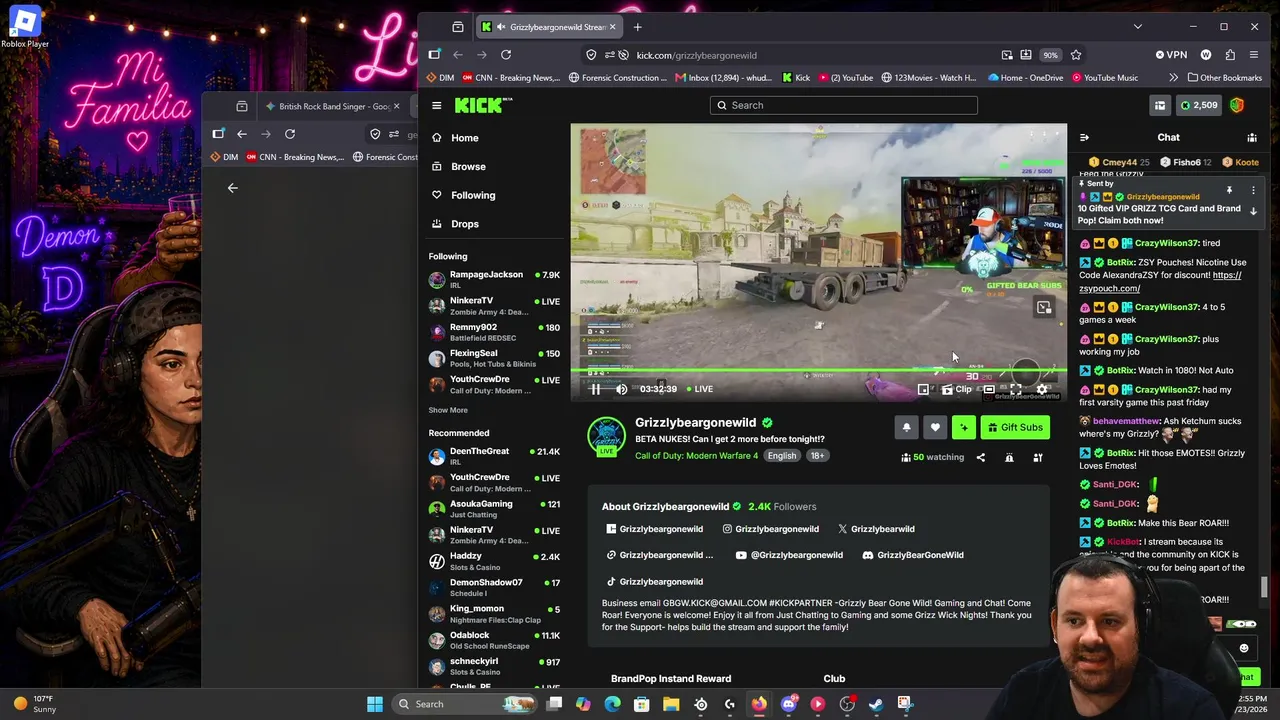Report the channel using the alert icon
The width and height of the screenshot is (1280, 720).
click(1009, 457)
